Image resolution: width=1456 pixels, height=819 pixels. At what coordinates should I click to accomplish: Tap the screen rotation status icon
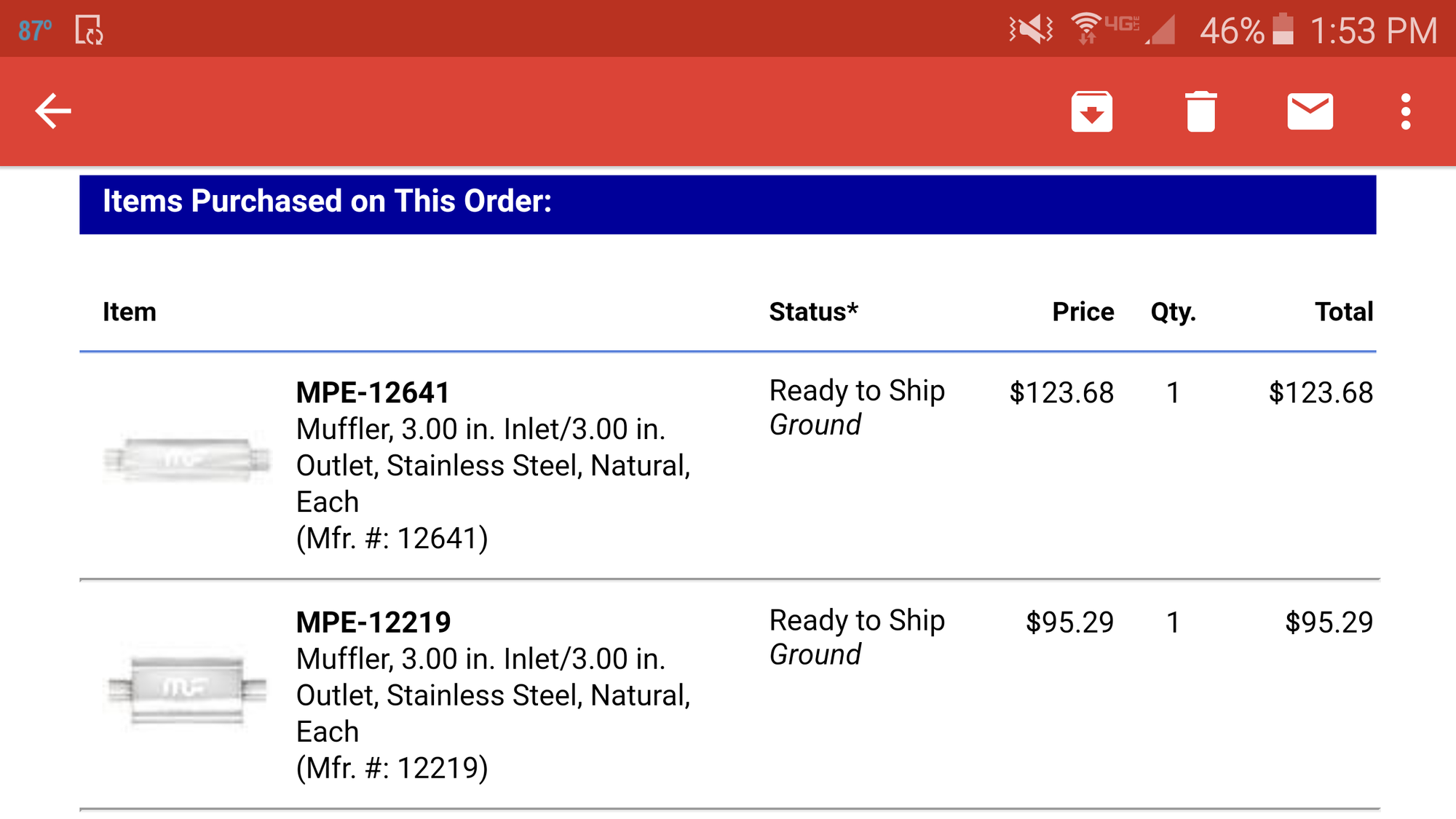click(x=89, y=31)
